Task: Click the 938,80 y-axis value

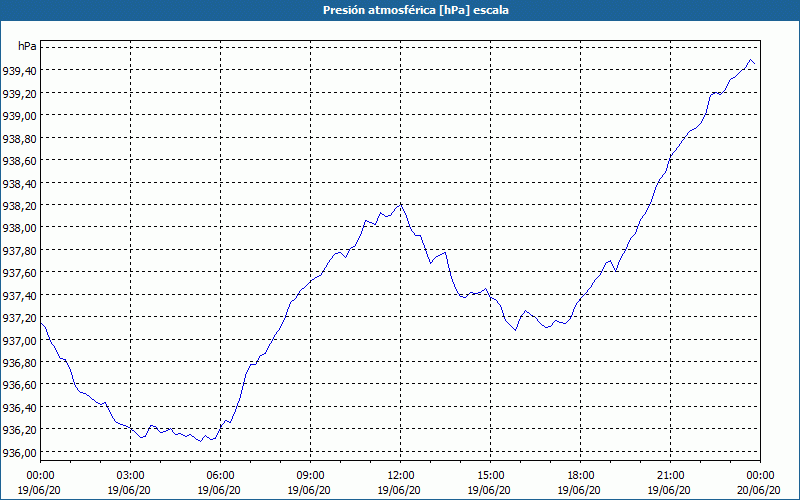Action: [19, 138]
